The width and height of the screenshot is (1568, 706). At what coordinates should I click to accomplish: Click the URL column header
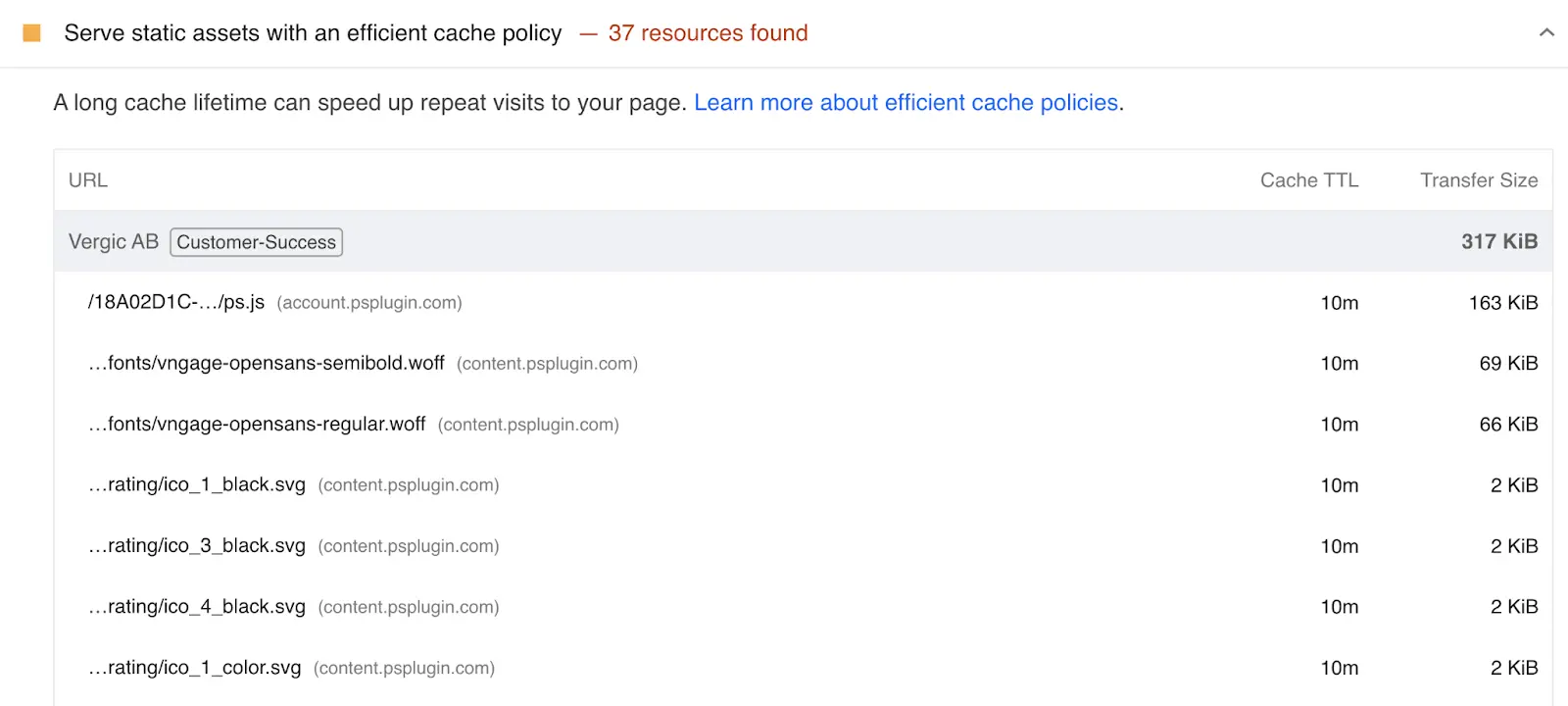pyautogui.click(x=88, y=180)
